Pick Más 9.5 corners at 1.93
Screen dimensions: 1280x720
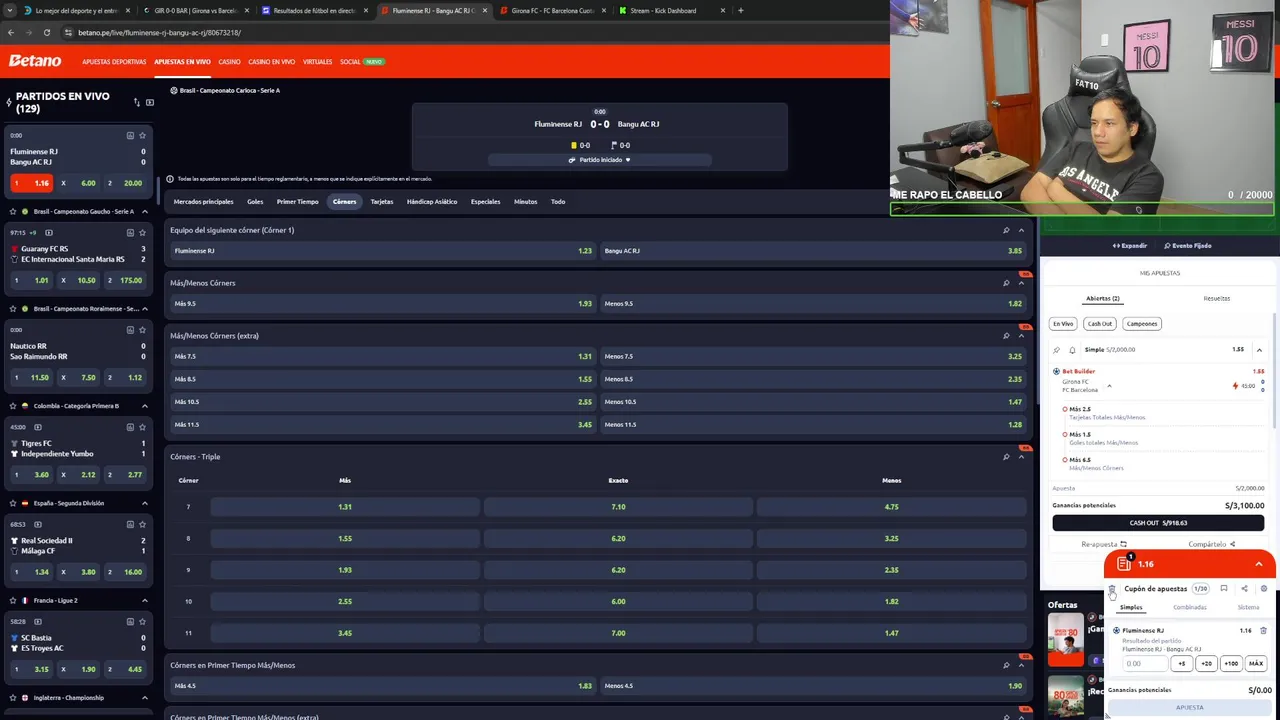pos(383,304)
